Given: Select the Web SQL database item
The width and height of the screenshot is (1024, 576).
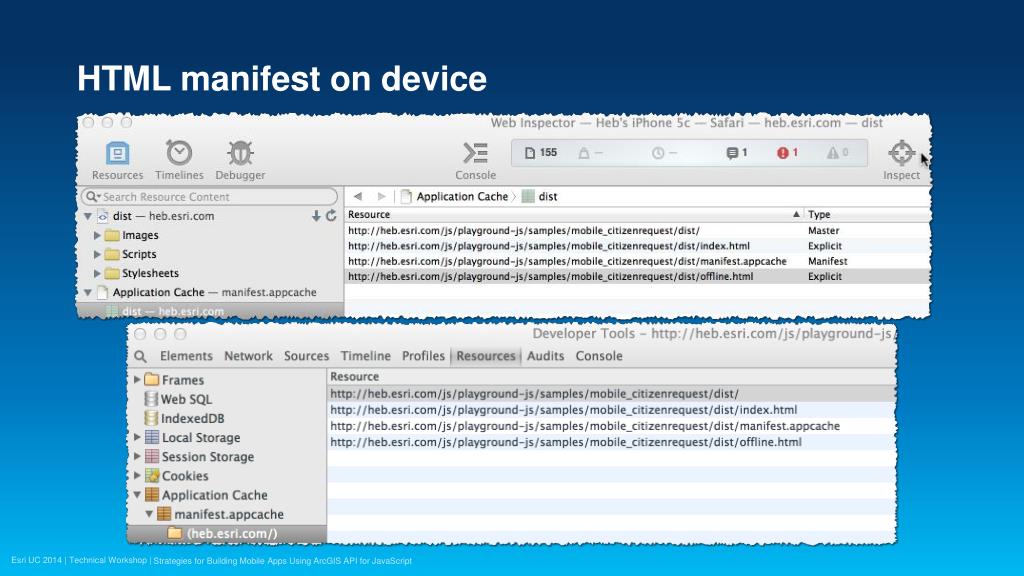Looking at the screenshot, I should point(178,399).
